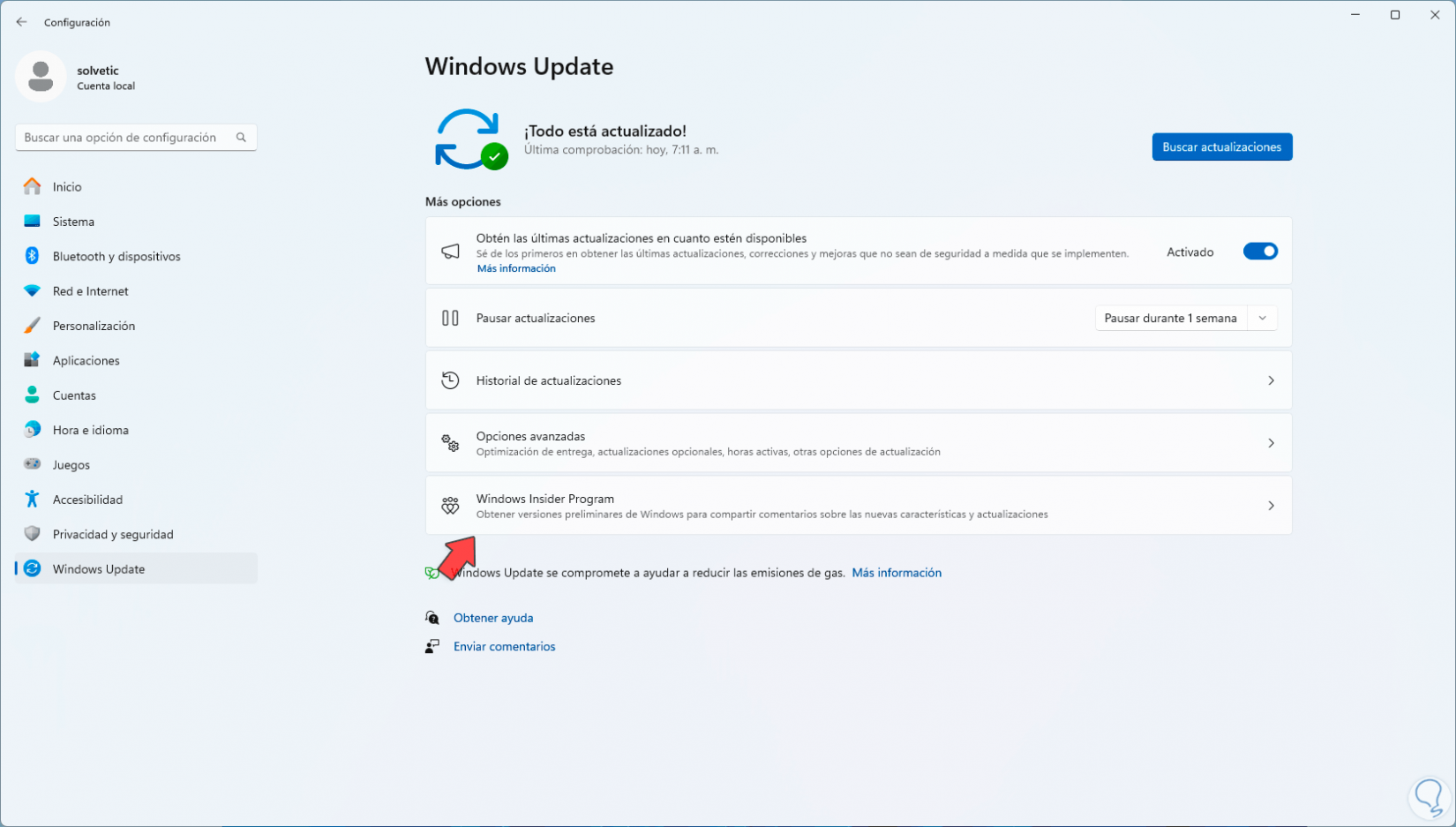
Task: Click Pausar durante 1 semana button
Action: coord(1171,319)
